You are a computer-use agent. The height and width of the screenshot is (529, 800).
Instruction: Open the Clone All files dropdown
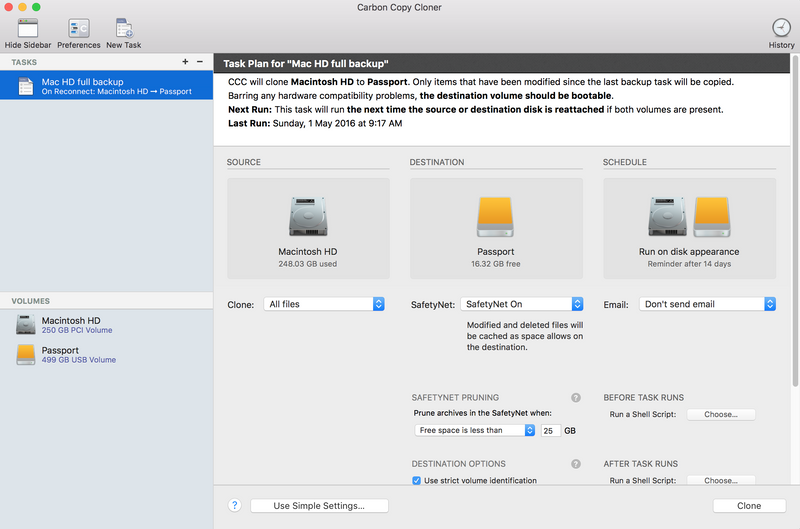click(x=324, y=304)
